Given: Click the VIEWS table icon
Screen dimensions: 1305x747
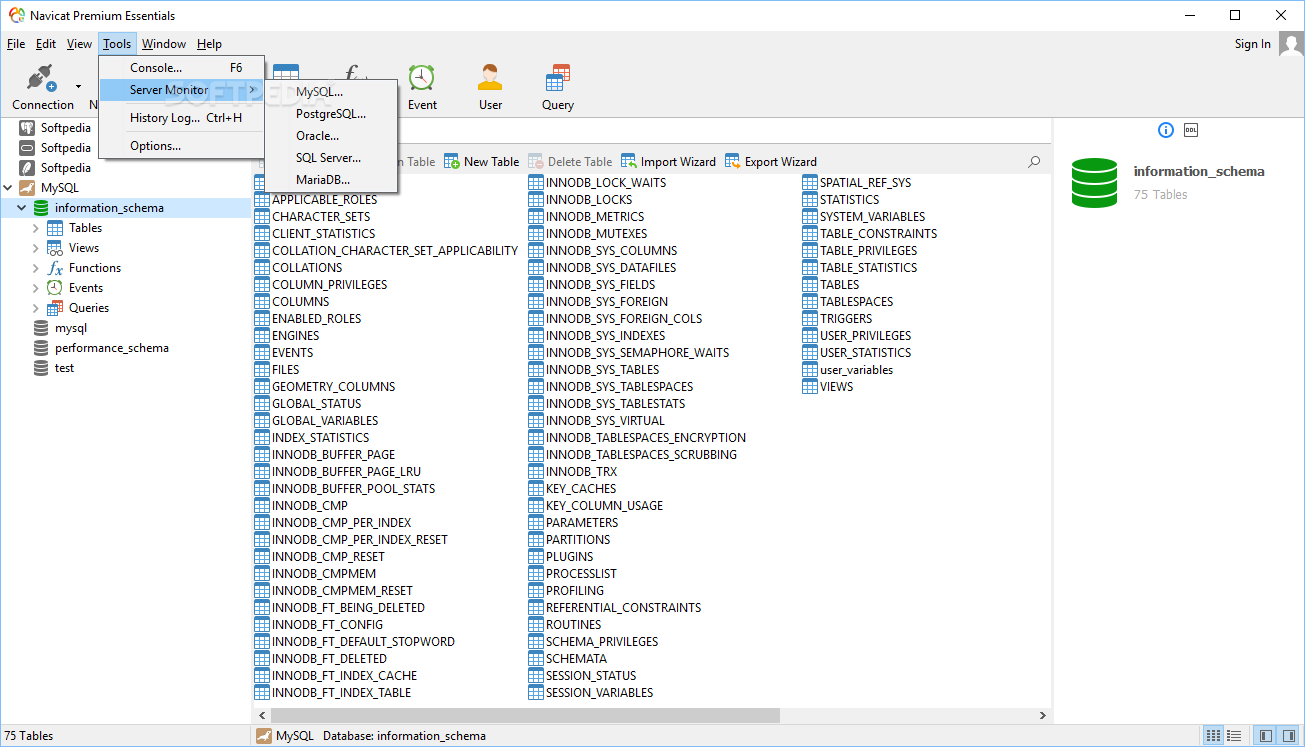Looking at the screenshot, I should pyautogui.click(x=810, y=387).
